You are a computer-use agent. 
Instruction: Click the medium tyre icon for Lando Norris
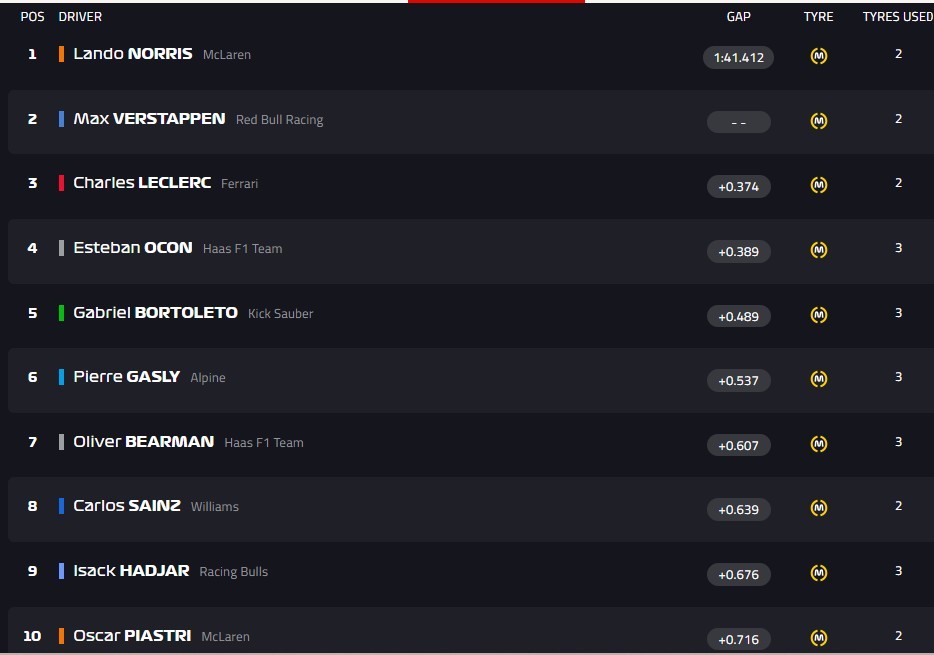[x=818, y=56]
